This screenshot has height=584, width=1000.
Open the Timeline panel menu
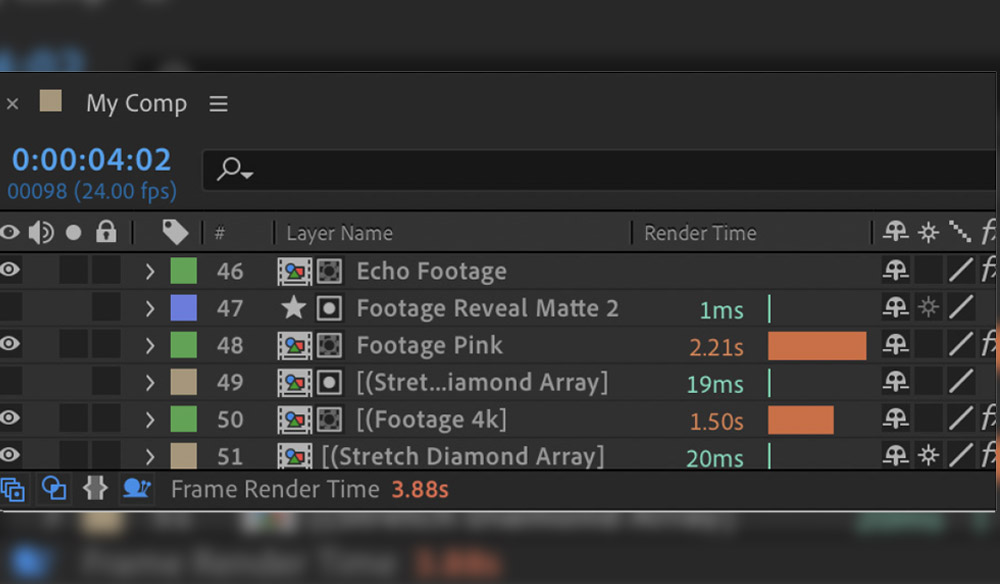click(x=218, y=103)
